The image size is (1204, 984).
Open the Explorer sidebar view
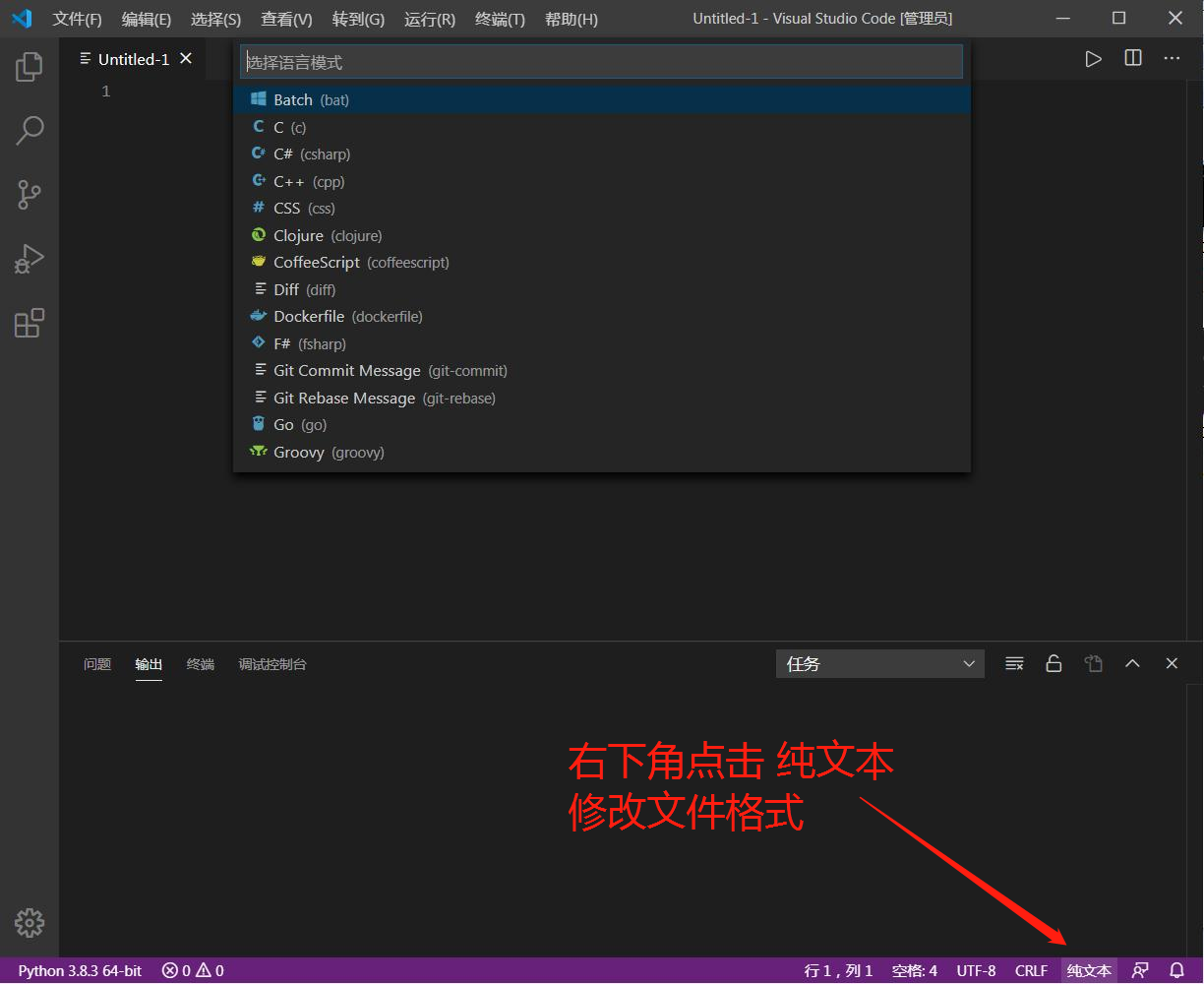(29, 66)
